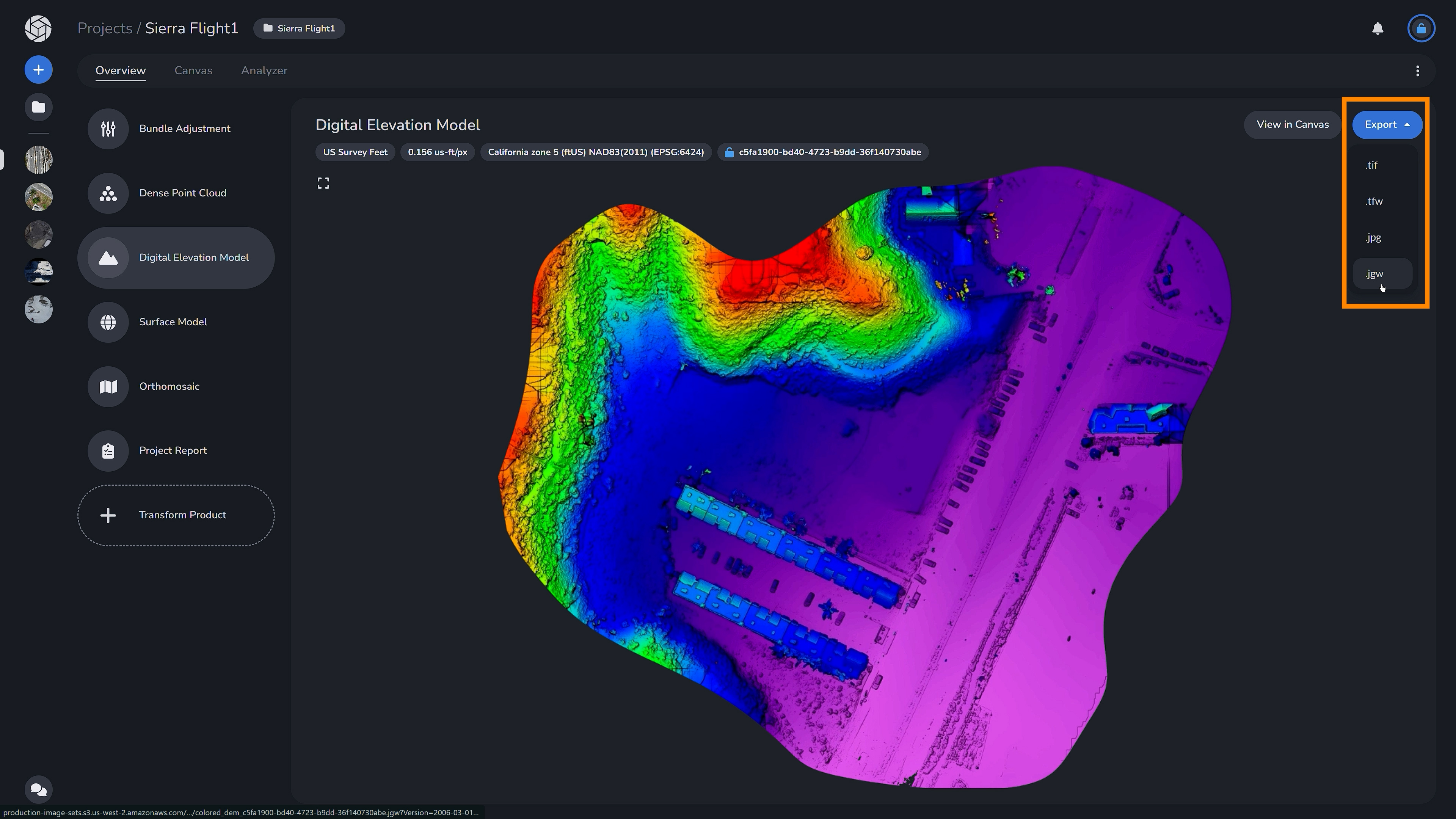
Task: Open Dense Point Cloud label
Action: pyautogui.click(x=182, y=193)
